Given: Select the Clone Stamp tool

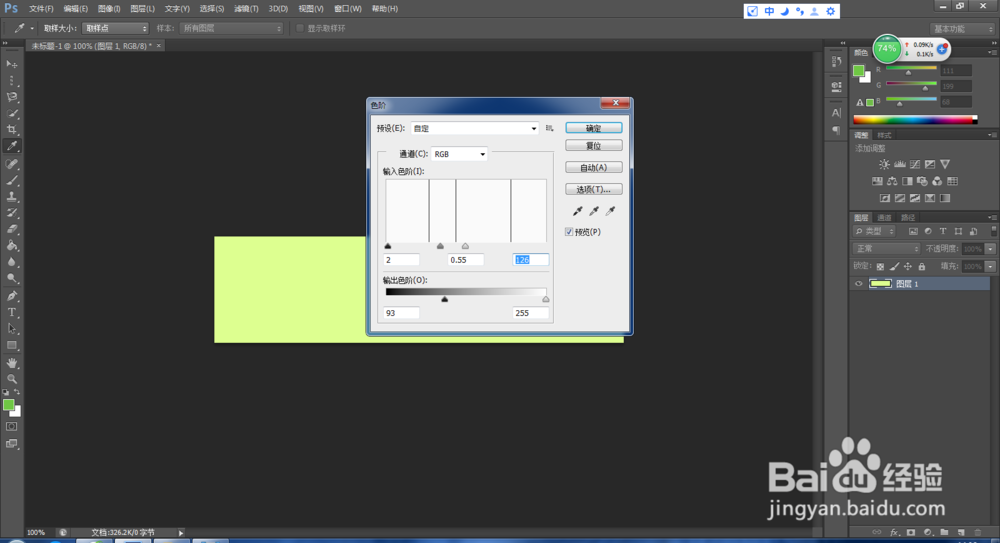Looking at the screenshot, I should [11, 197].
